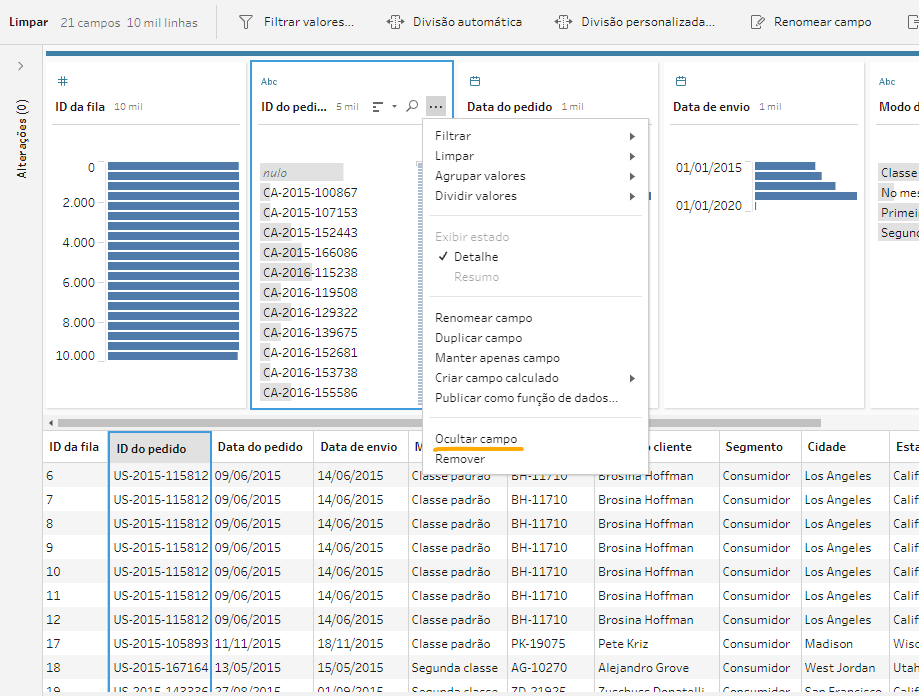Click the number type icon of ID da fila
The width and height of the screenshot is (919, 696).
click(x=63, y=81)
